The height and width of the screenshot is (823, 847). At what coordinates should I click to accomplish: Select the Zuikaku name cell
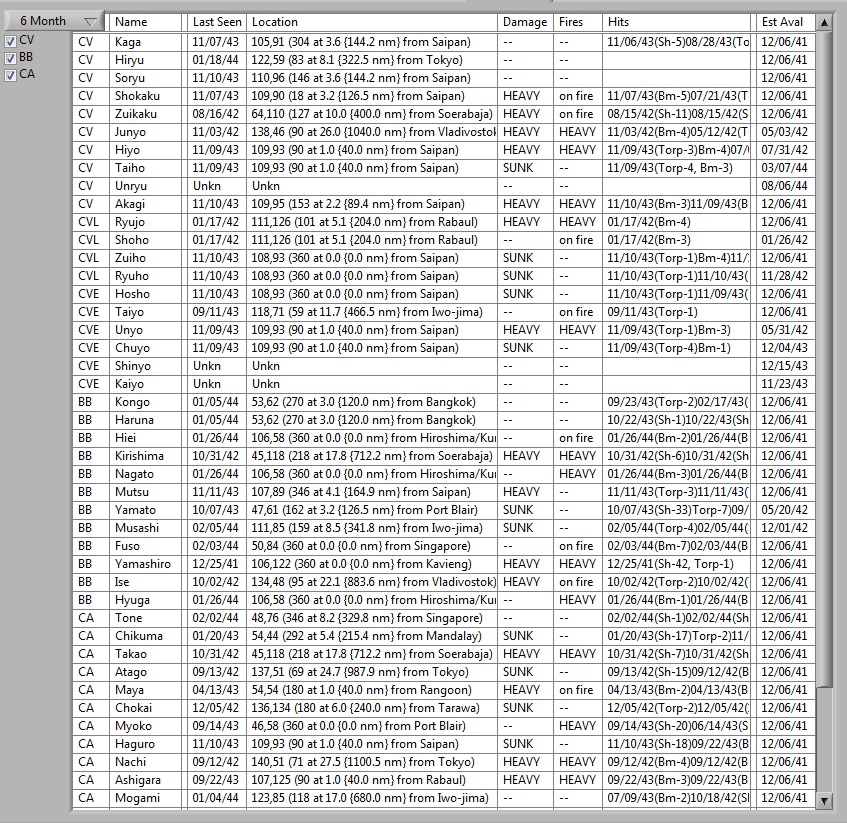[x=146, y=114]
